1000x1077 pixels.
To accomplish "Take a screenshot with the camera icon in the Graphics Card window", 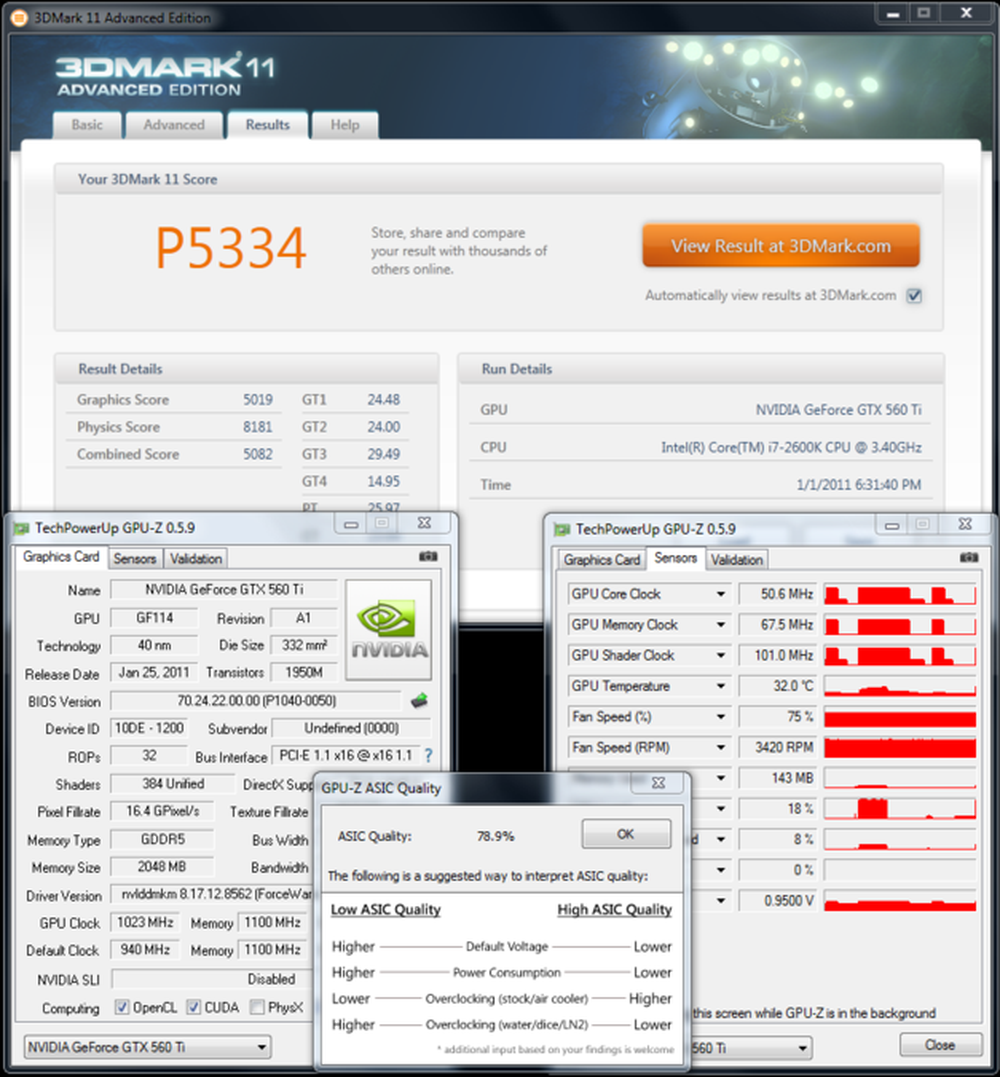I will 428,556.
